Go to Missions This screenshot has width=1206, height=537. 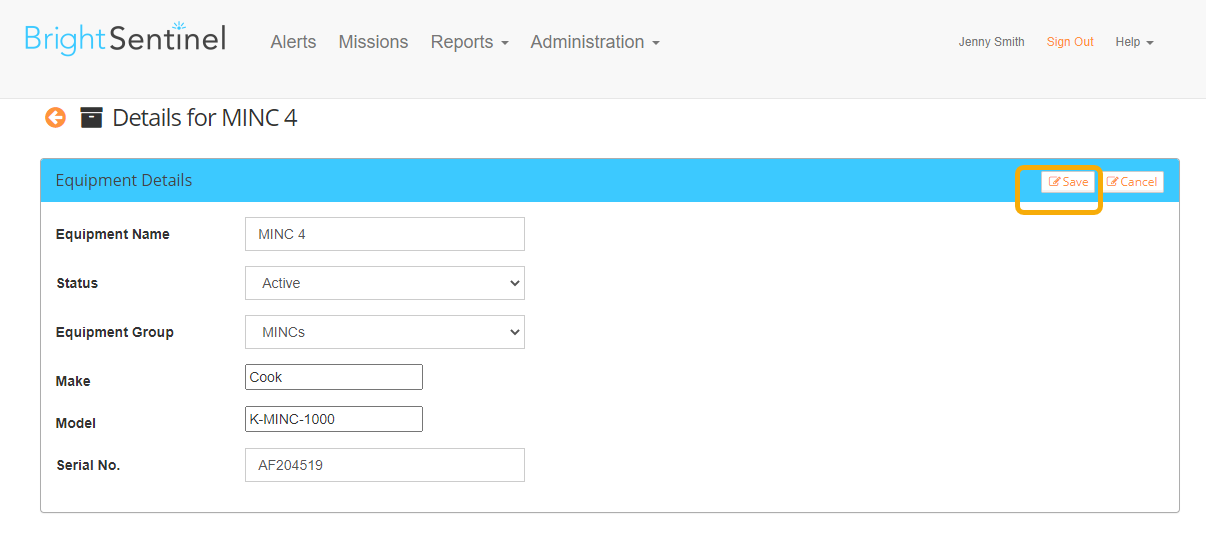click(373, 42)
